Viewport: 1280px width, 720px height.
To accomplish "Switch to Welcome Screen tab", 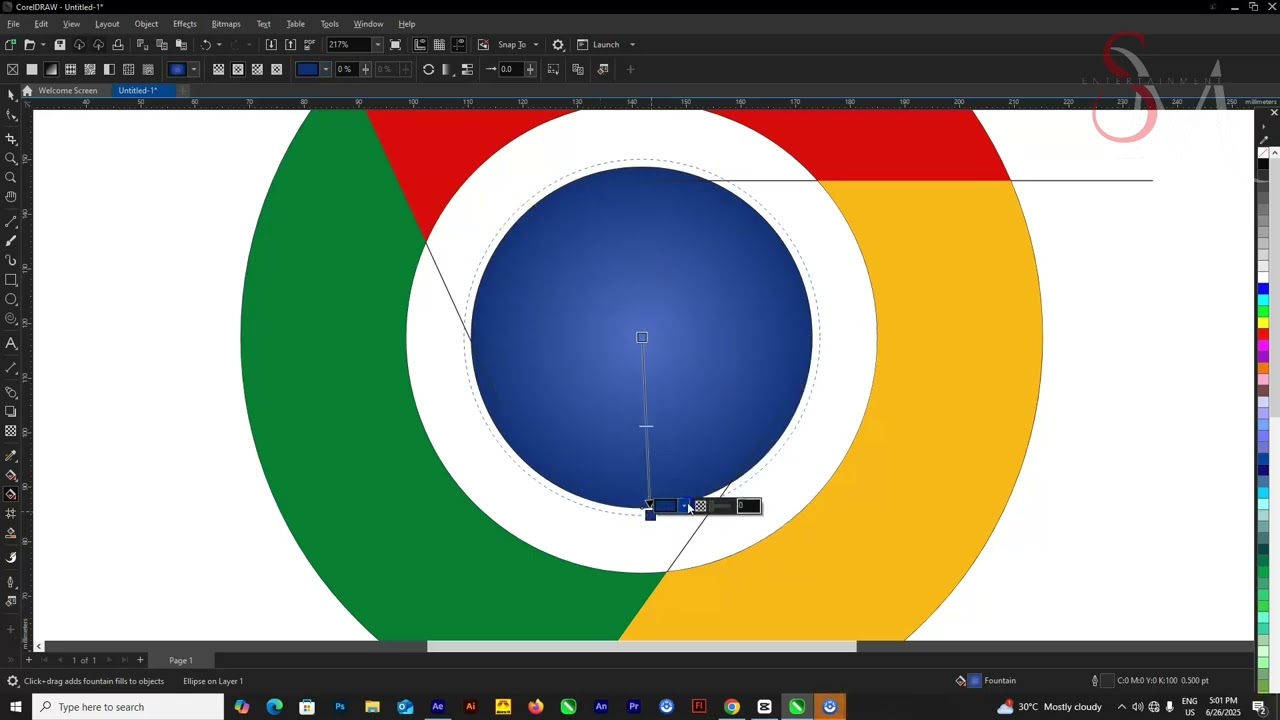I will 68,91.
